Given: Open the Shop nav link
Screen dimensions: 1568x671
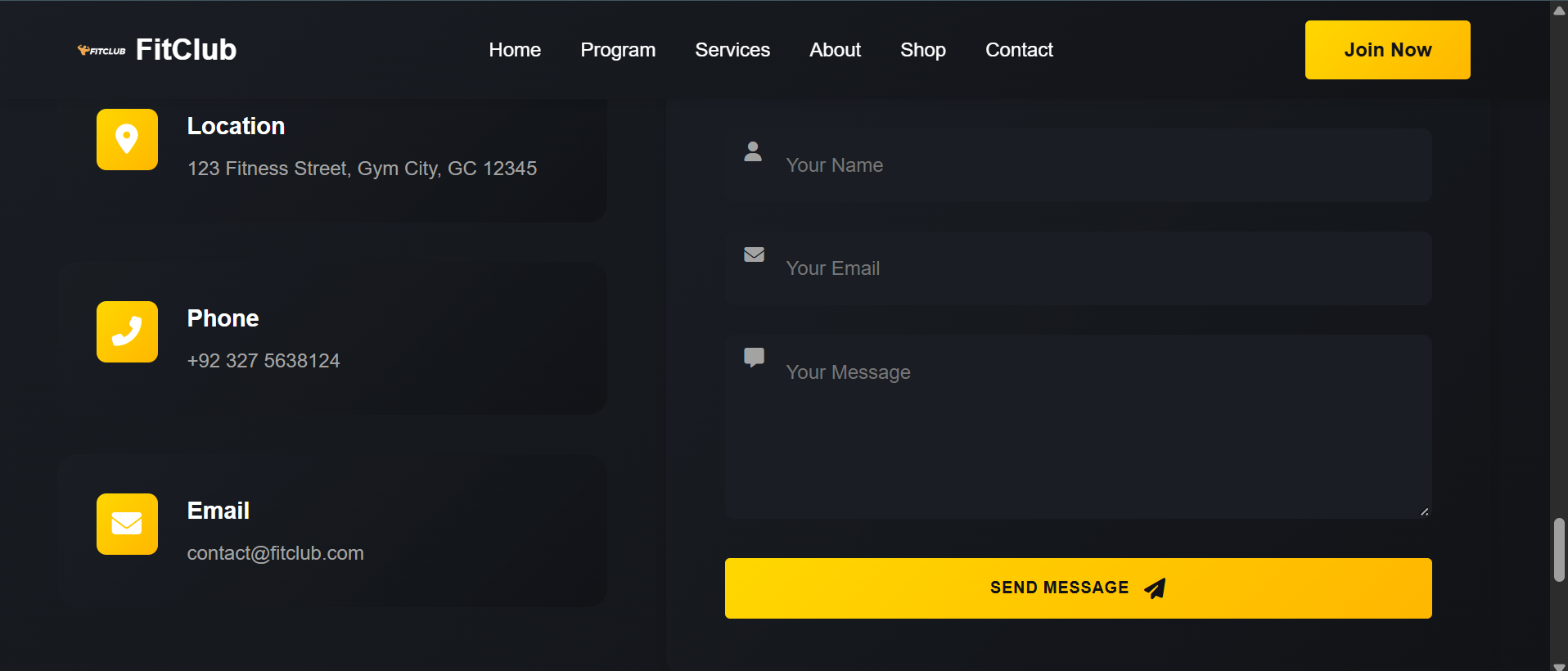Looking at the screenshot, I should coord(923,50).
